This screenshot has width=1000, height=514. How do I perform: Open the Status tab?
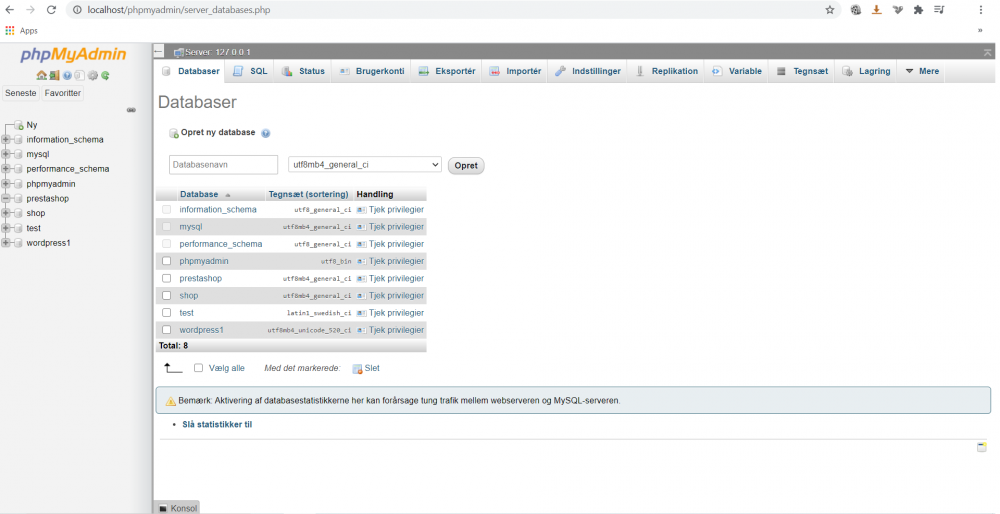pos(304,71)
